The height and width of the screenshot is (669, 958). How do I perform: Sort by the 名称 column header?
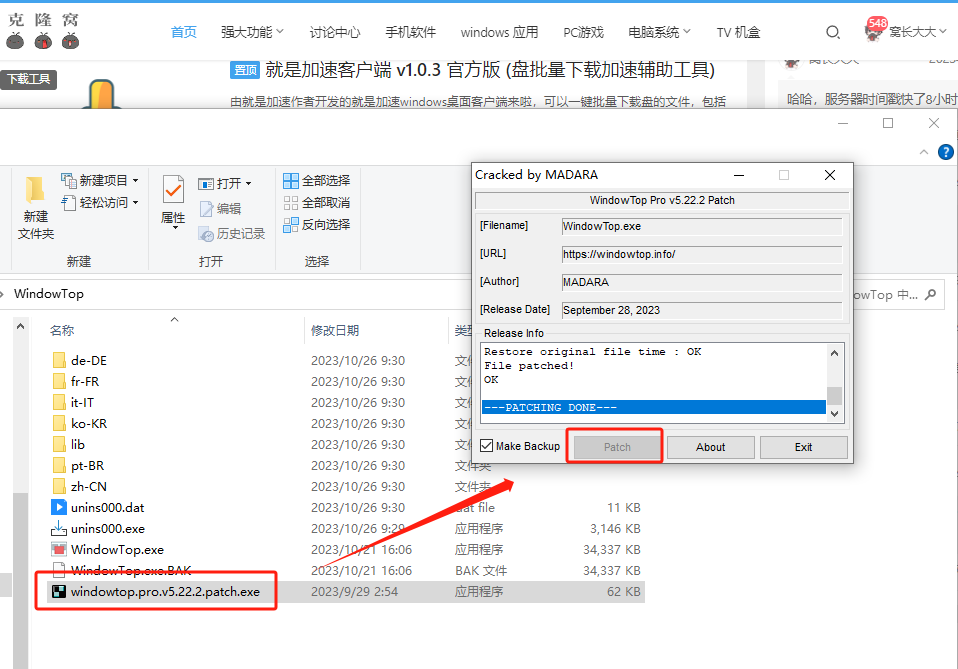pyautogui.click(x=62, y=331)
